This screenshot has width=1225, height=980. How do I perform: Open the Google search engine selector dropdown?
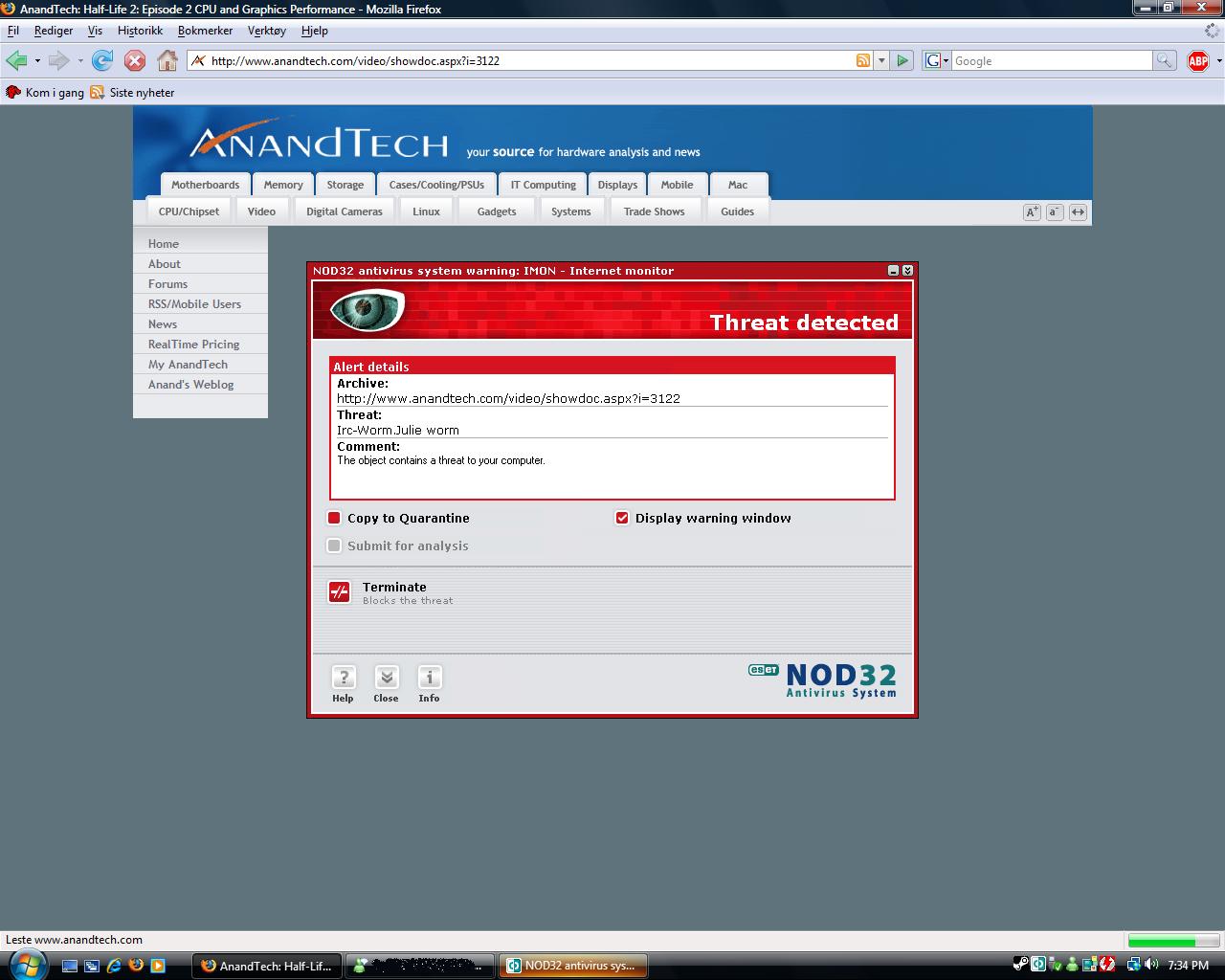pyautogui.click(x=937, y=60)
